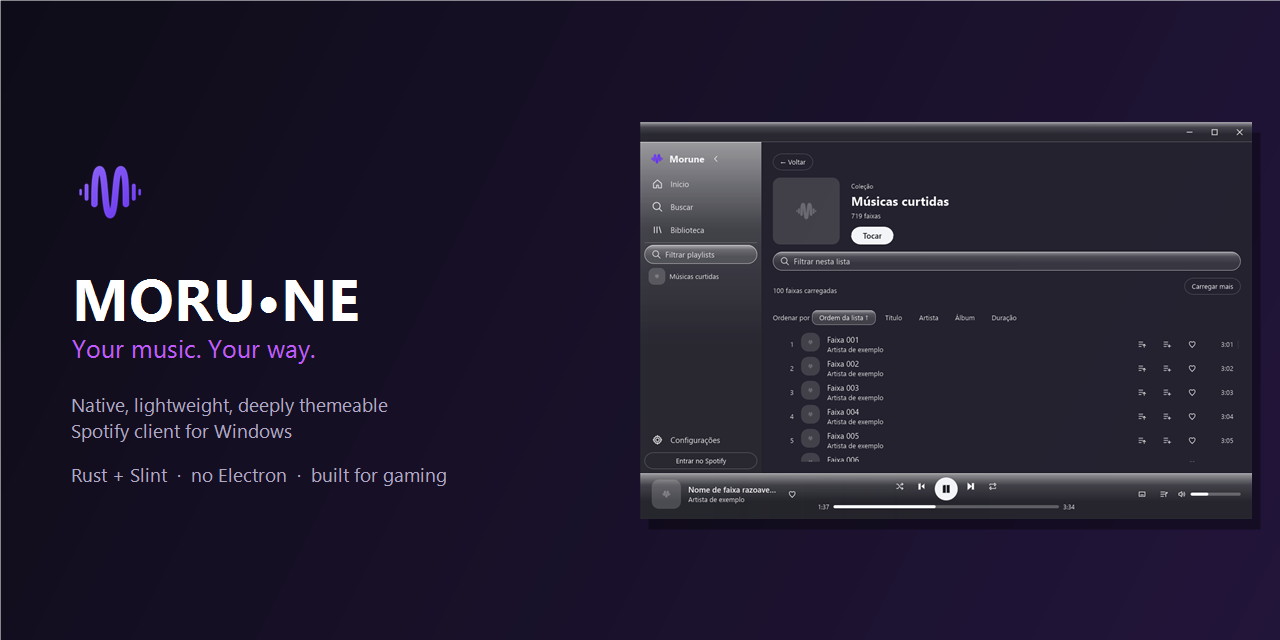Toggle shuffle playback
The width and height of the screenshot is (1280, 640).
[899, 486]
